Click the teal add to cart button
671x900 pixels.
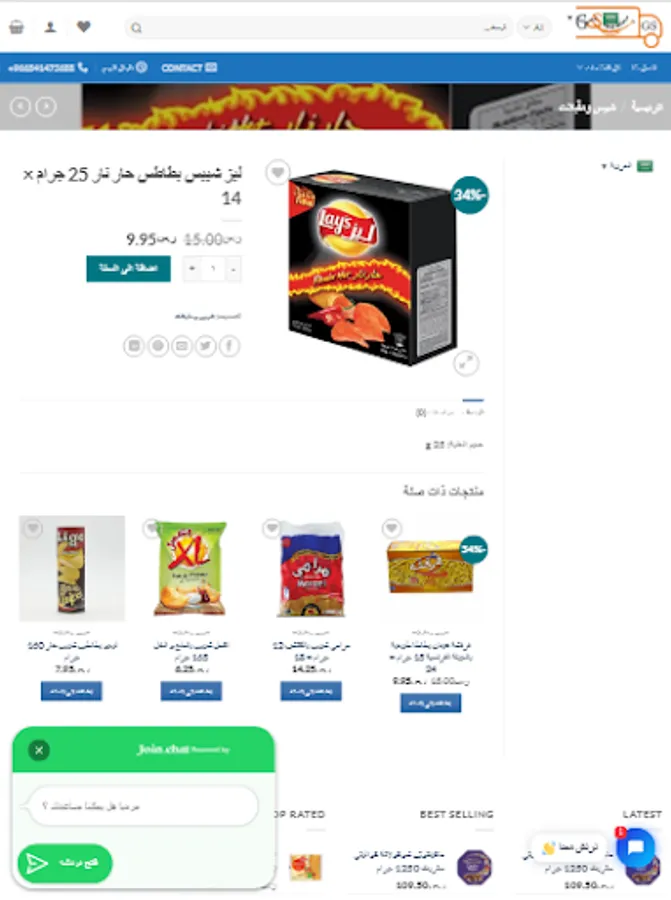click(129, 268)
